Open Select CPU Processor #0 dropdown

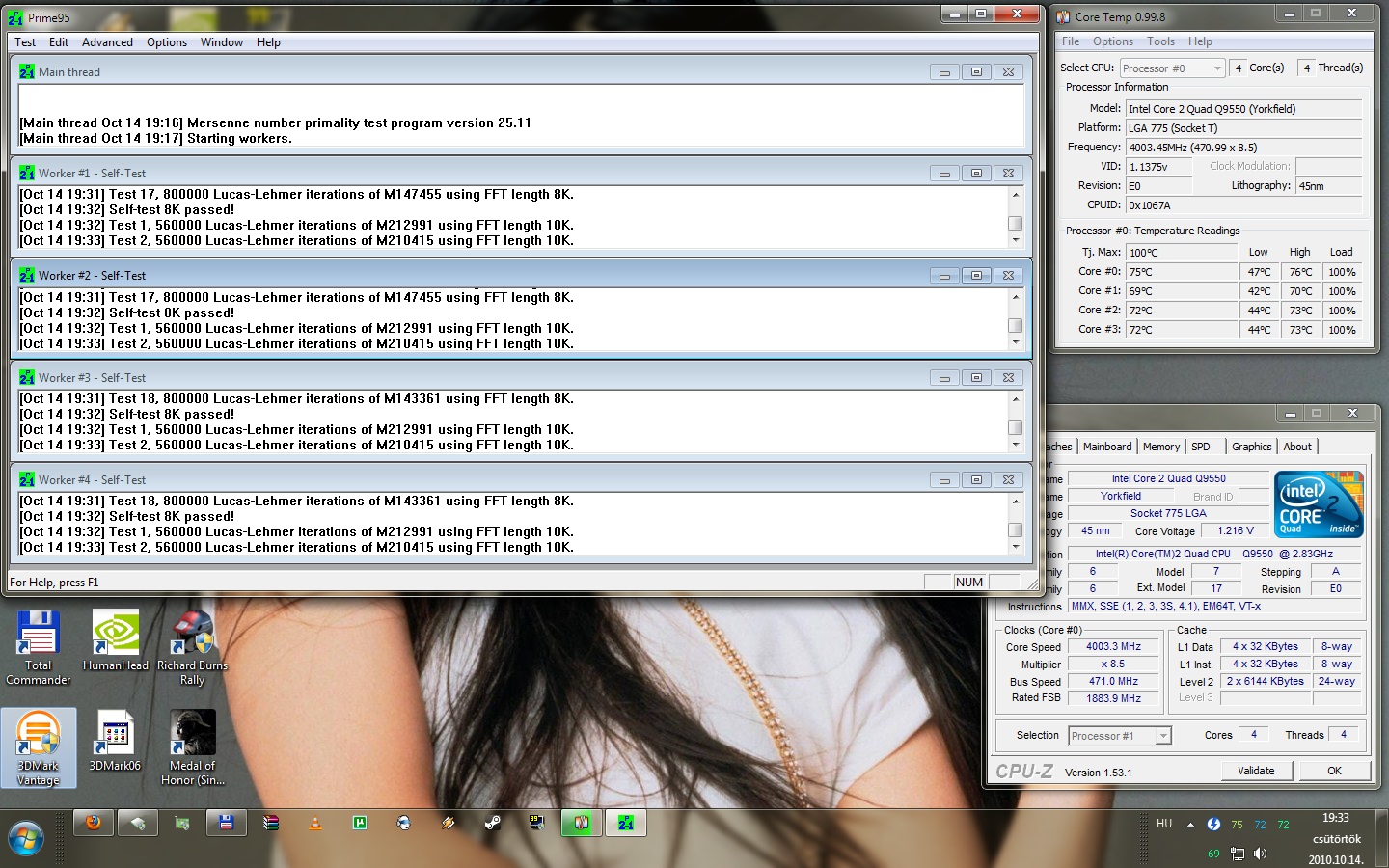pyautogui.click(x=1172, y=68)
